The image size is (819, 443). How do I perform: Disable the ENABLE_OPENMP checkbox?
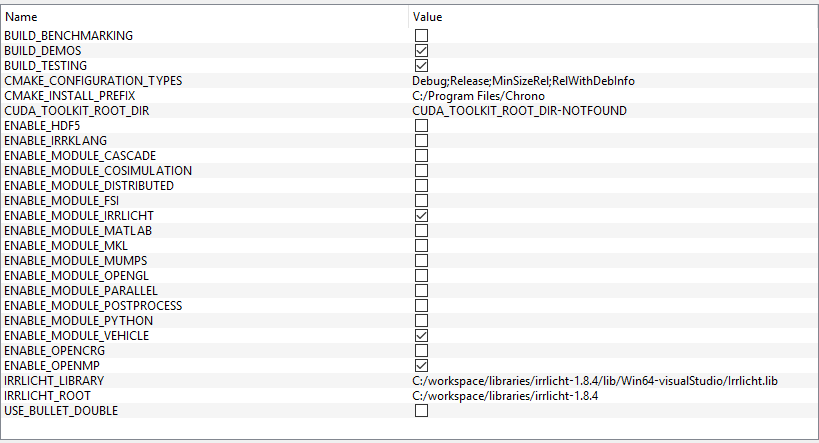[x=421, y=366]
